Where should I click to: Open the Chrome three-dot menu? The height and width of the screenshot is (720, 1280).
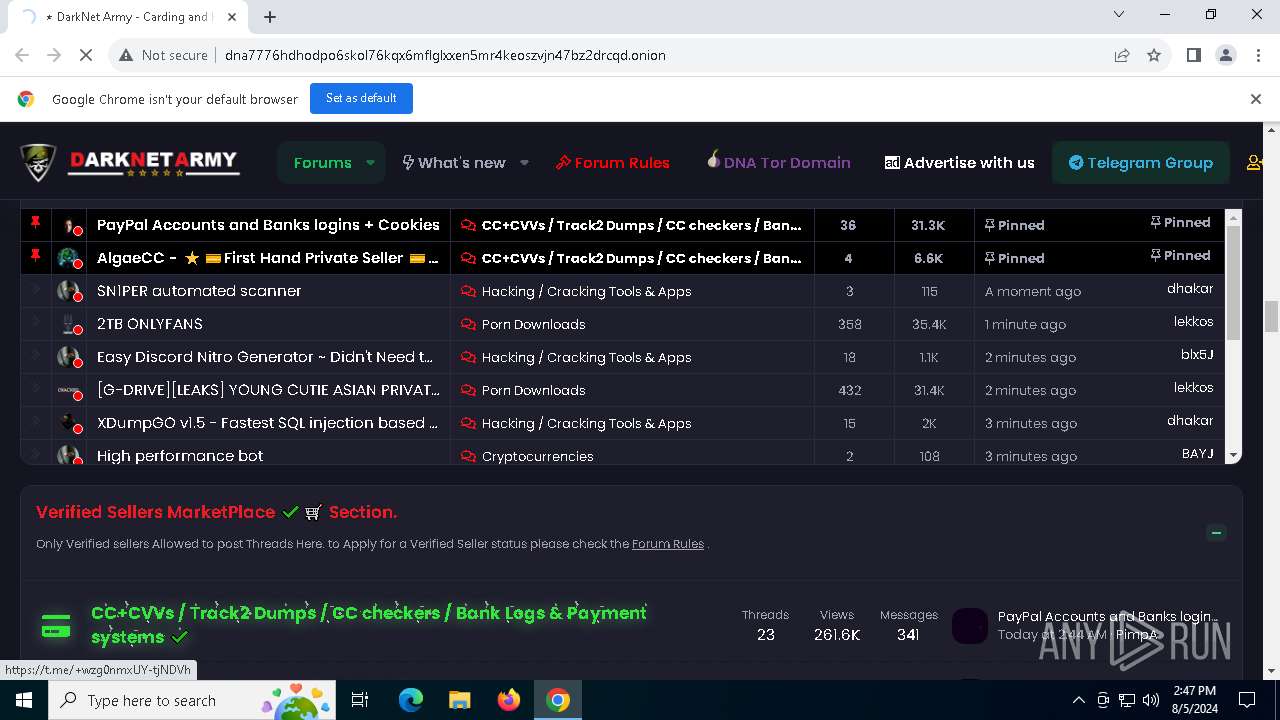tap(1257, 55)
